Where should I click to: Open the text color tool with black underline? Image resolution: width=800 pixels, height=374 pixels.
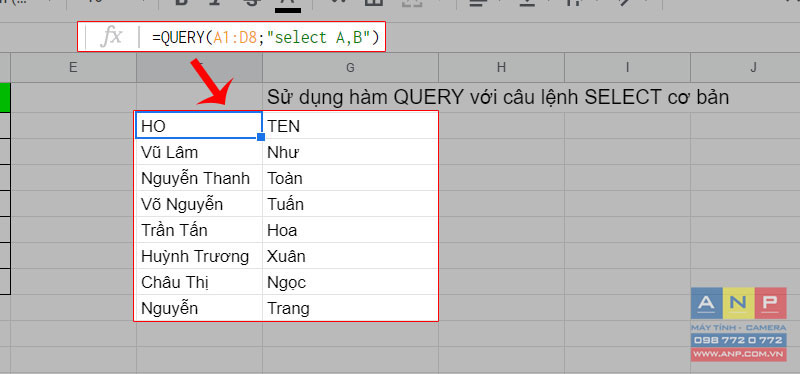tap(288, 4)
